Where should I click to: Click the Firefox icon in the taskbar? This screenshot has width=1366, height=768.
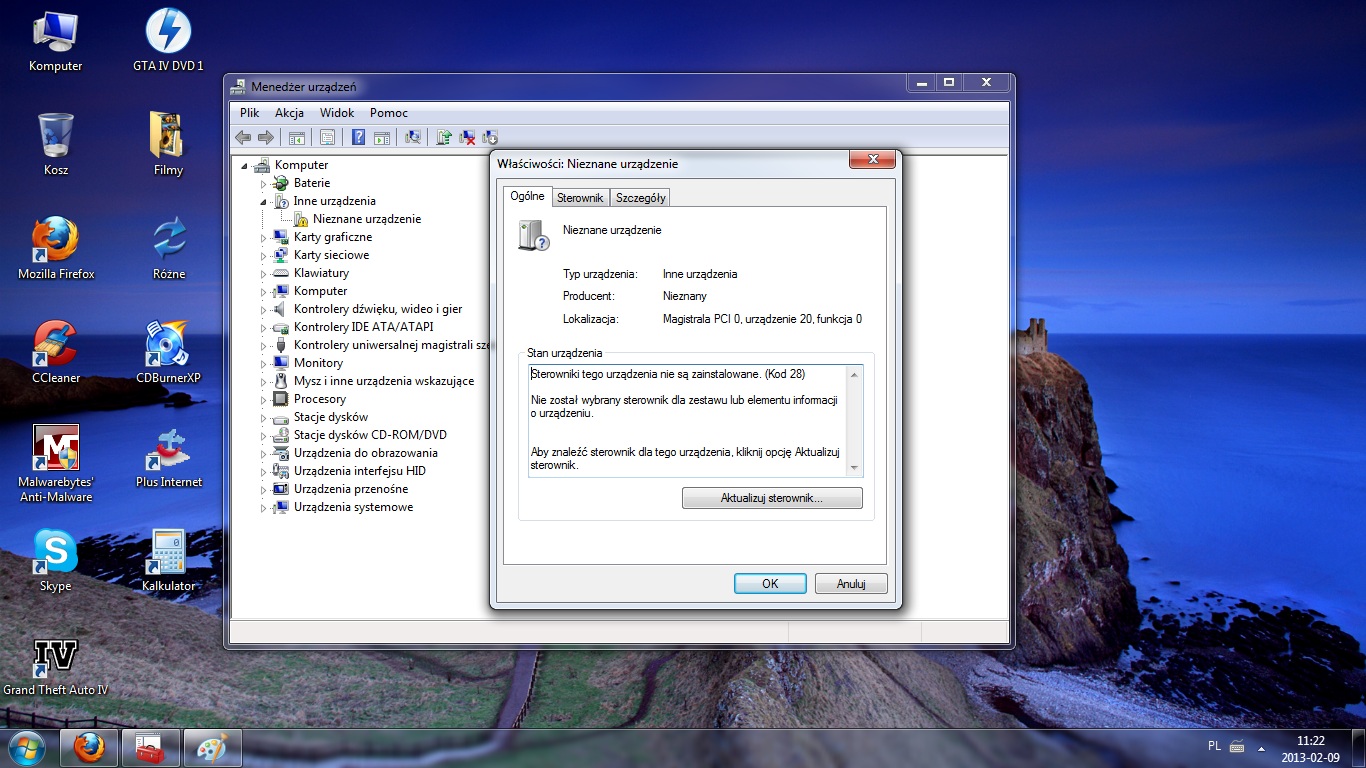(90, 747)
